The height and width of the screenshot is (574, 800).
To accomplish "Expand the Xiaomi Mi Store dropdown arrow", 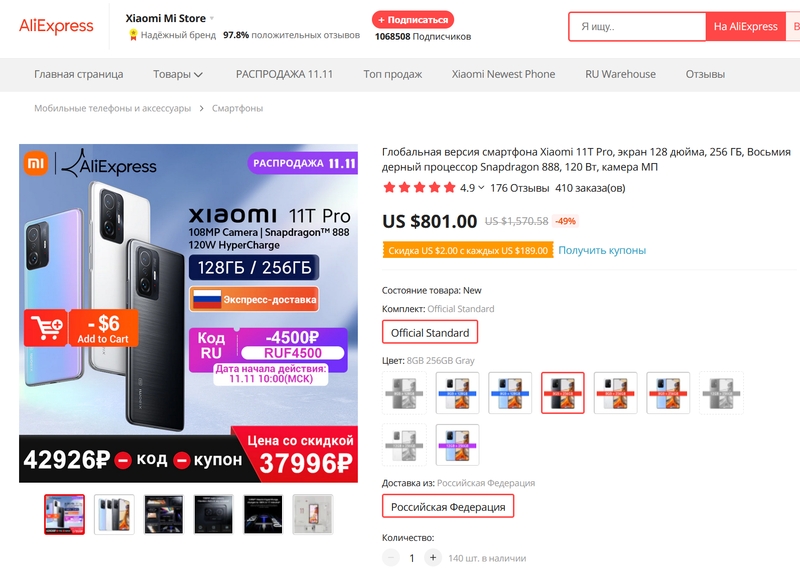I will point(211,19).
